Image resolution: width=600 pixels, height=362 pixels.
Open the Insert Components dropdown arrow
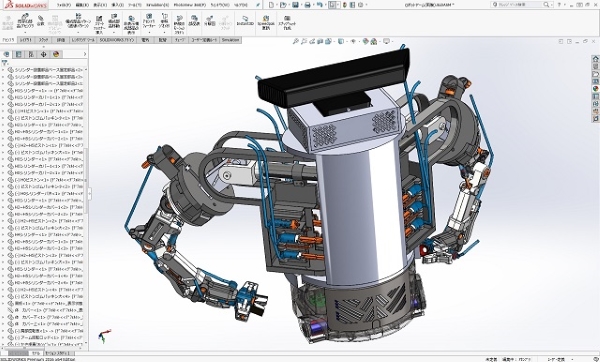25,33
